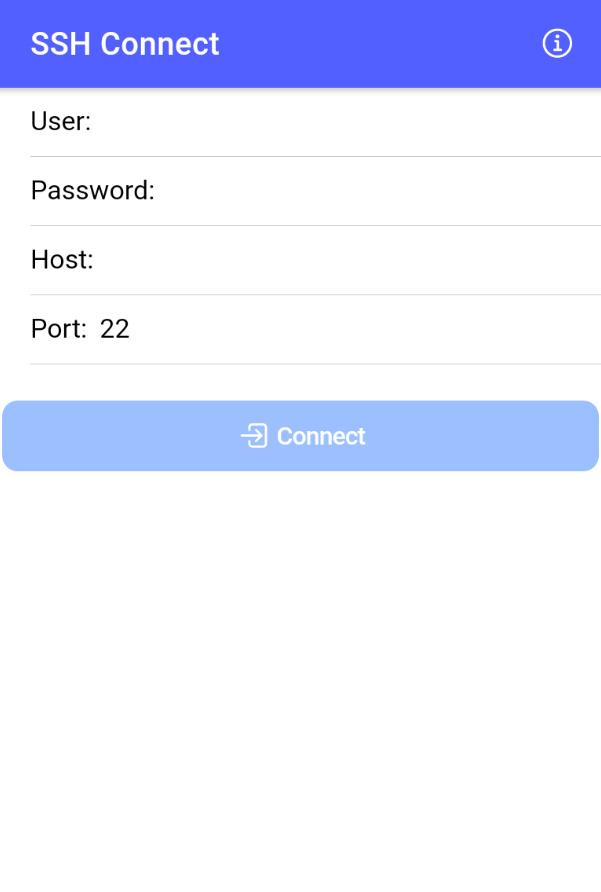Click the "Host:" label

pos(62,259)
